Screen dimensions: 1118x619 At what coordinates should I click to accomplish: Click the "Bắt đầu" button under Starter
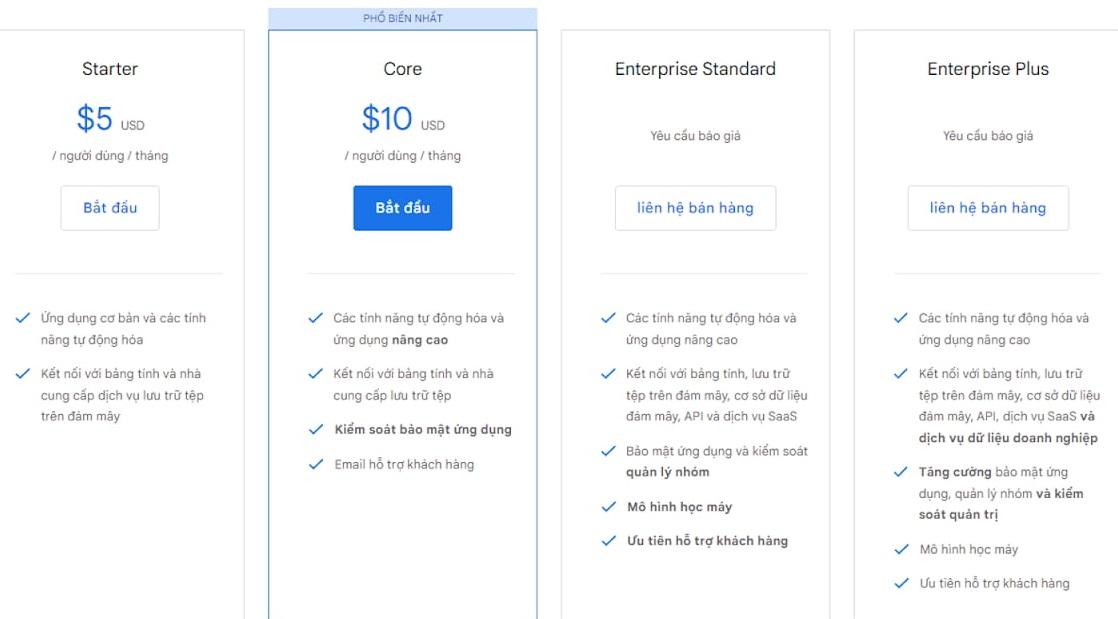110,207
